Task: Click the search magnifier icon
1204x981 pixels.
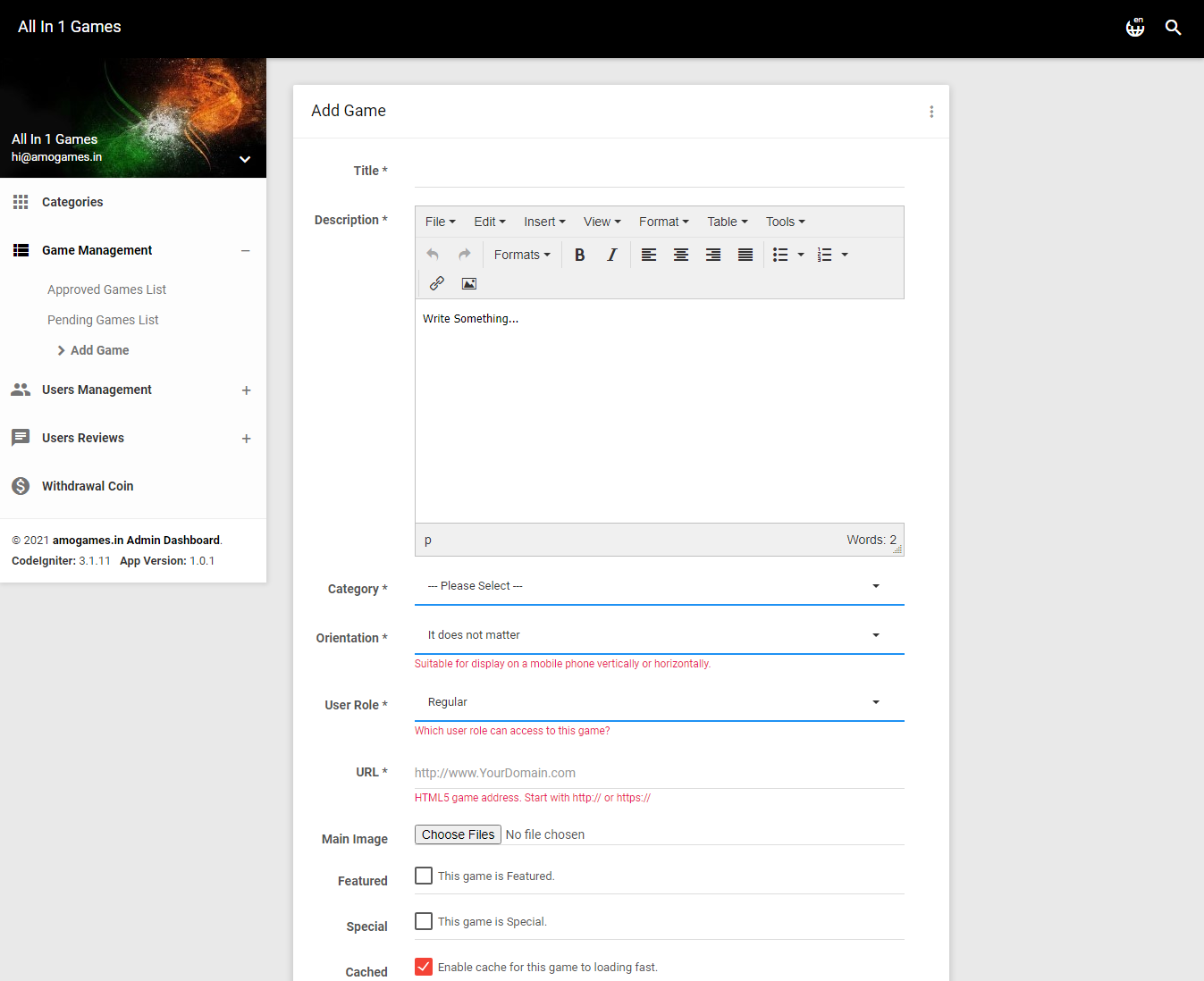Action: 1174,28
